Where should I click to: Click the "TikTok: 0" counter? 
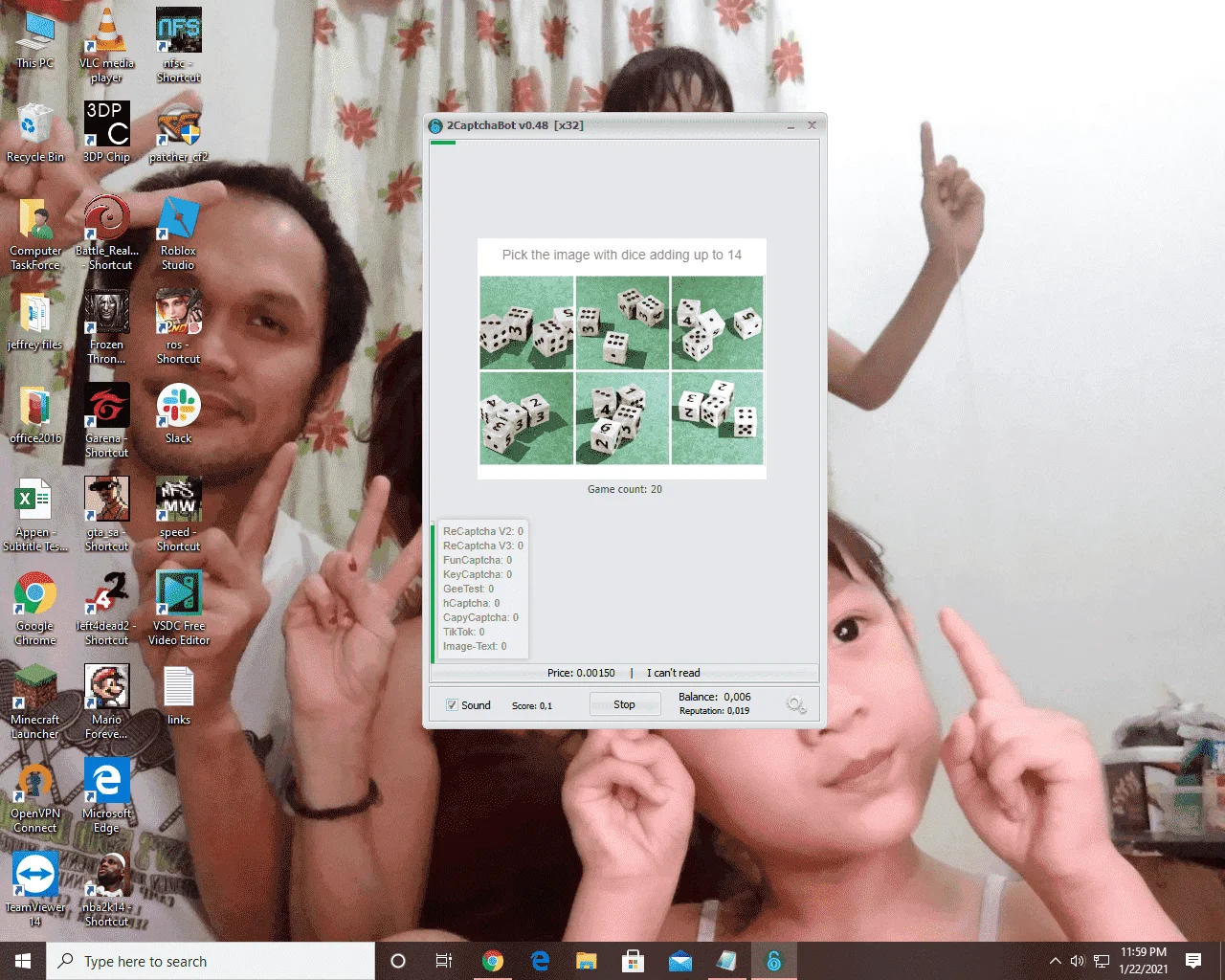click(464, 632)
